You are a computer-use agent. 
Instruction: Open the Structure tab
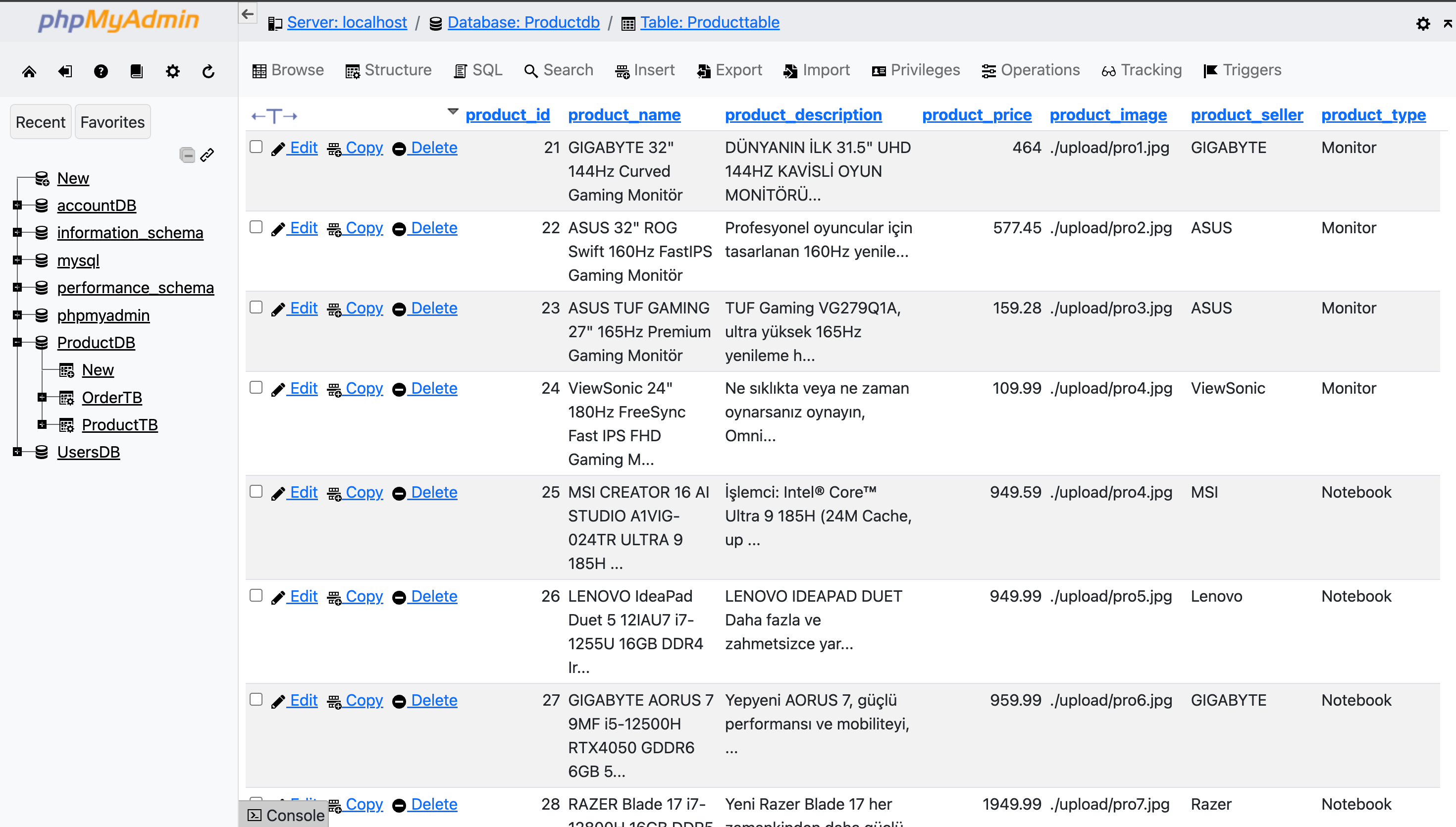coord(388,70)
